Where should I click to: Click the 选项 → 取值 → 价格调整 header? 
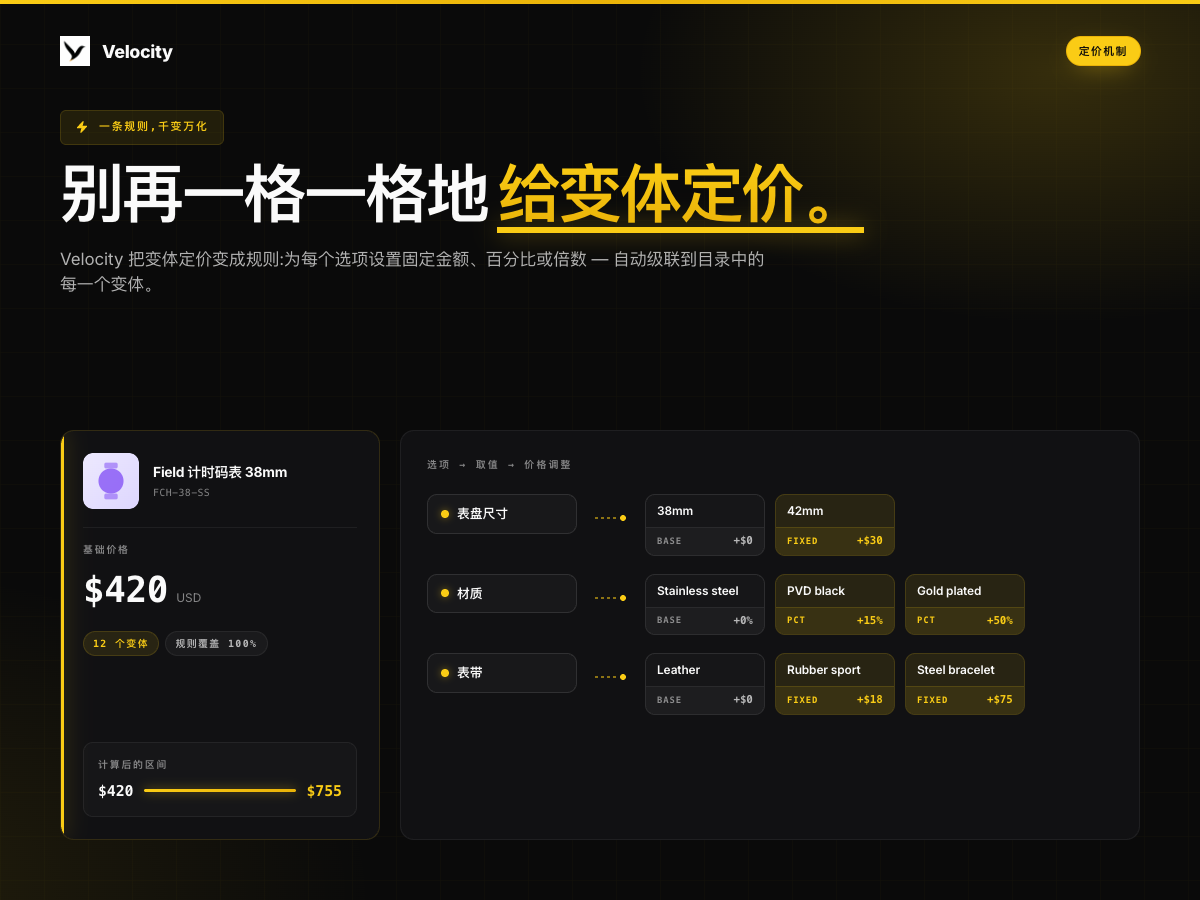pyautogui.click(x=499, y=465)
